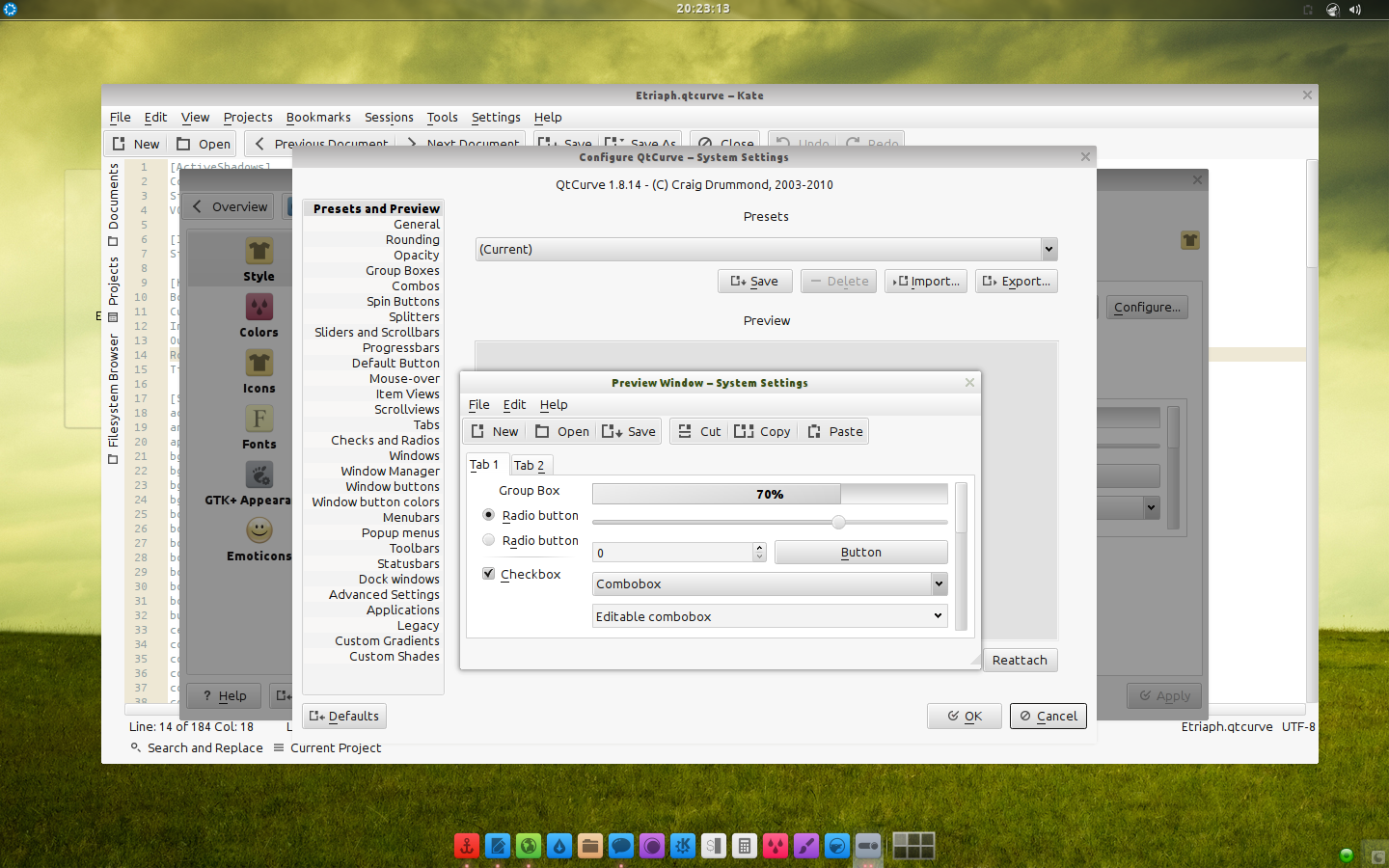Viewport: 1389px width, 868px height.
Task: Select the second Radio button in preview
Action: pos(488,540)
